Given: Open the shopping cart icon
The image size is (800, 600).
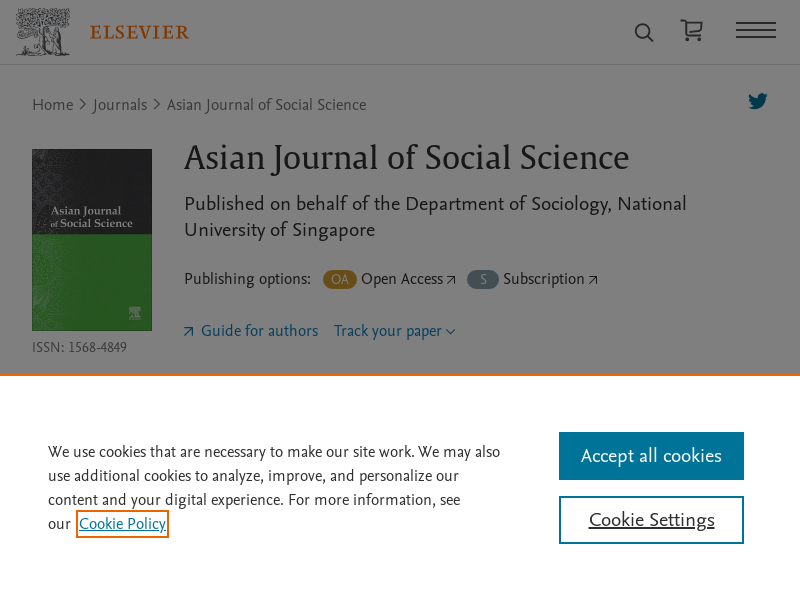Looking at the screenshot, I should [x=692, y=31].
